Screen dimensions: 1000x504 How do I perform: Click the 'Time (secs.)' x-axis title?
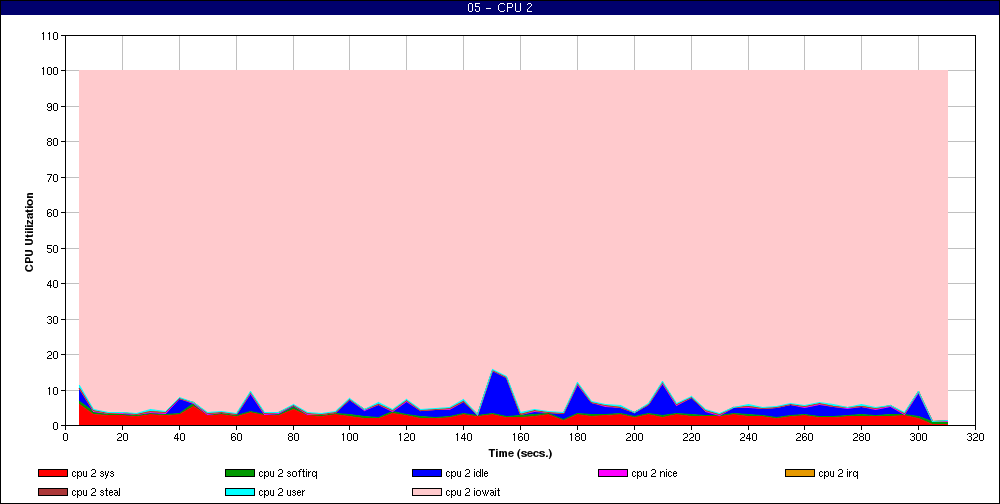520,453
